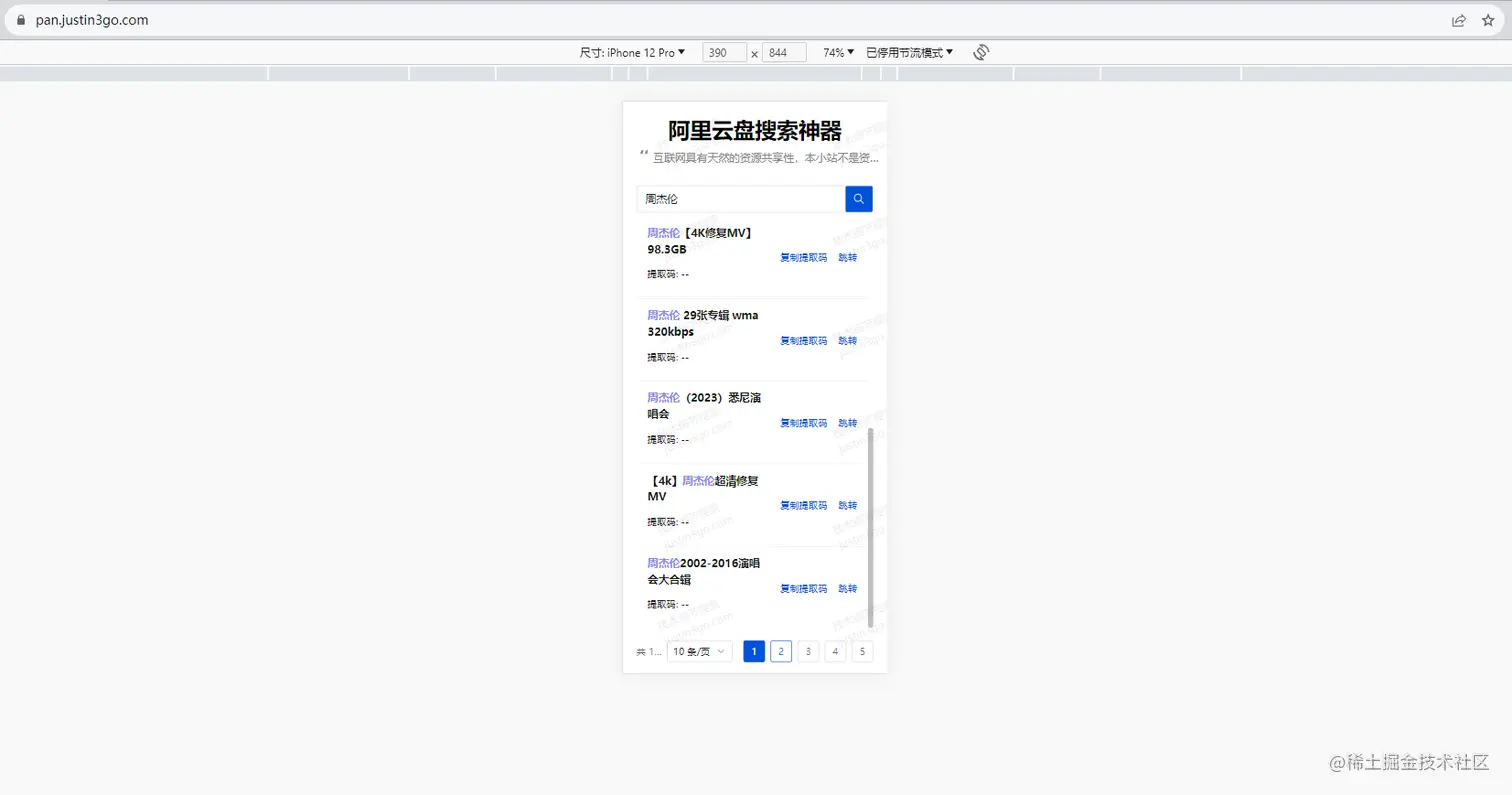This screenshot has width=1512, height=795.
Task: Open the iPhone 12 Pro device size dropdown
Action: 632,52
